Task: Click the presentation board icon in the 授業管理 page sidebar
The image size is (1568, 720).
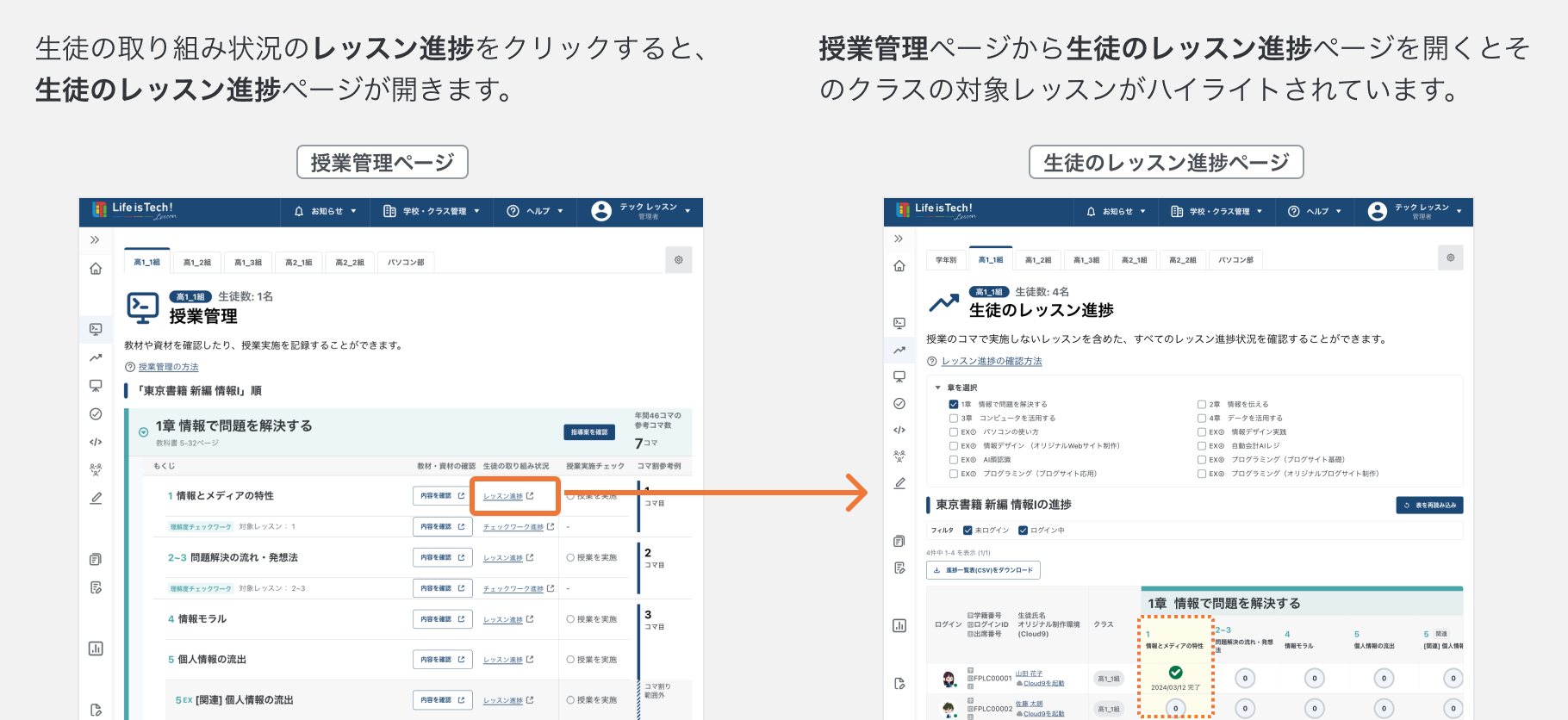Action: point(96,386)
